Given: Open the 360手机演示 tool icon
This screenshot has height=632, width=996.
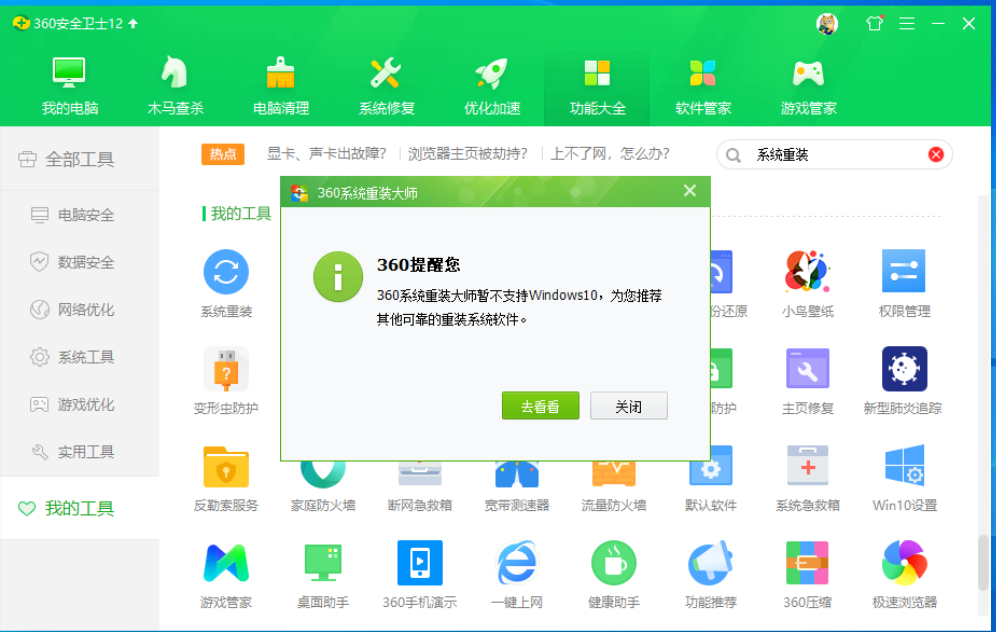Looking at the screenshot, I should tap(419, 563).
